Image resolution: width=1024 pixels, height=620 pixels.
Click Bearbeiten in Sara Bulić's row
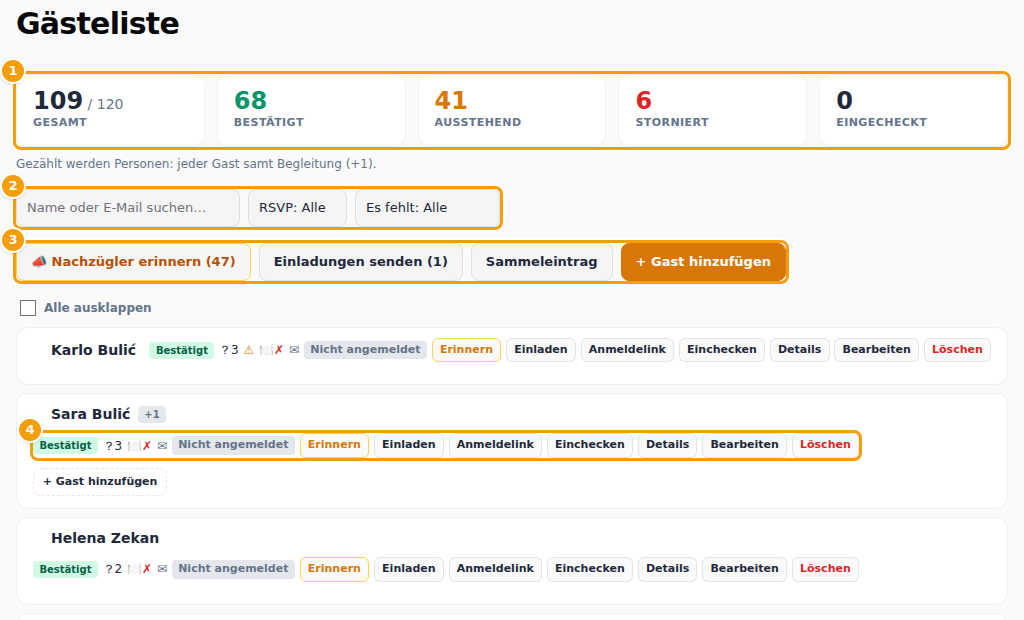tap(744, 445)
